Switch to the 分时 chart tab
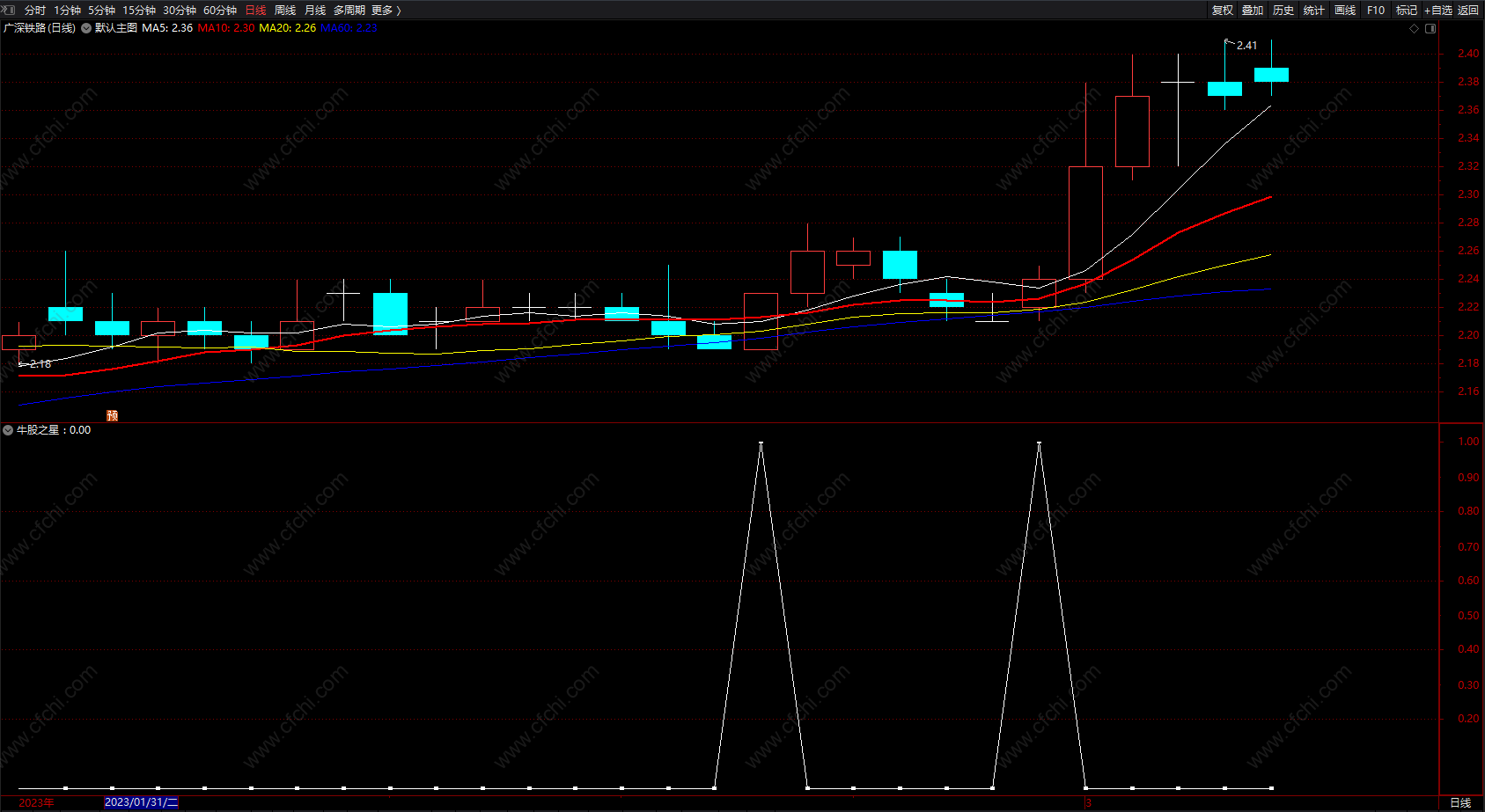1485x812 pixels. click(35, 11)
